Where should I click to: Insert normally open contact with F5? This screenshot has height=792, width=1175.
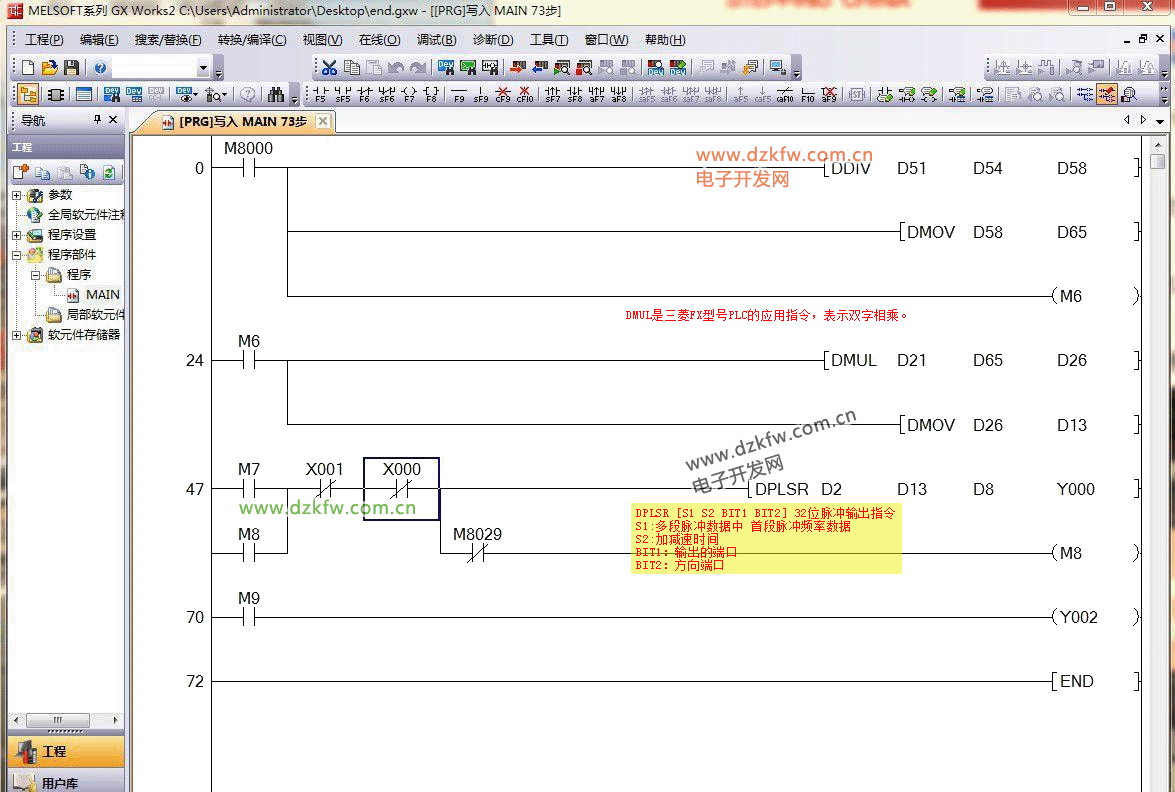click(x=320, y=95)
